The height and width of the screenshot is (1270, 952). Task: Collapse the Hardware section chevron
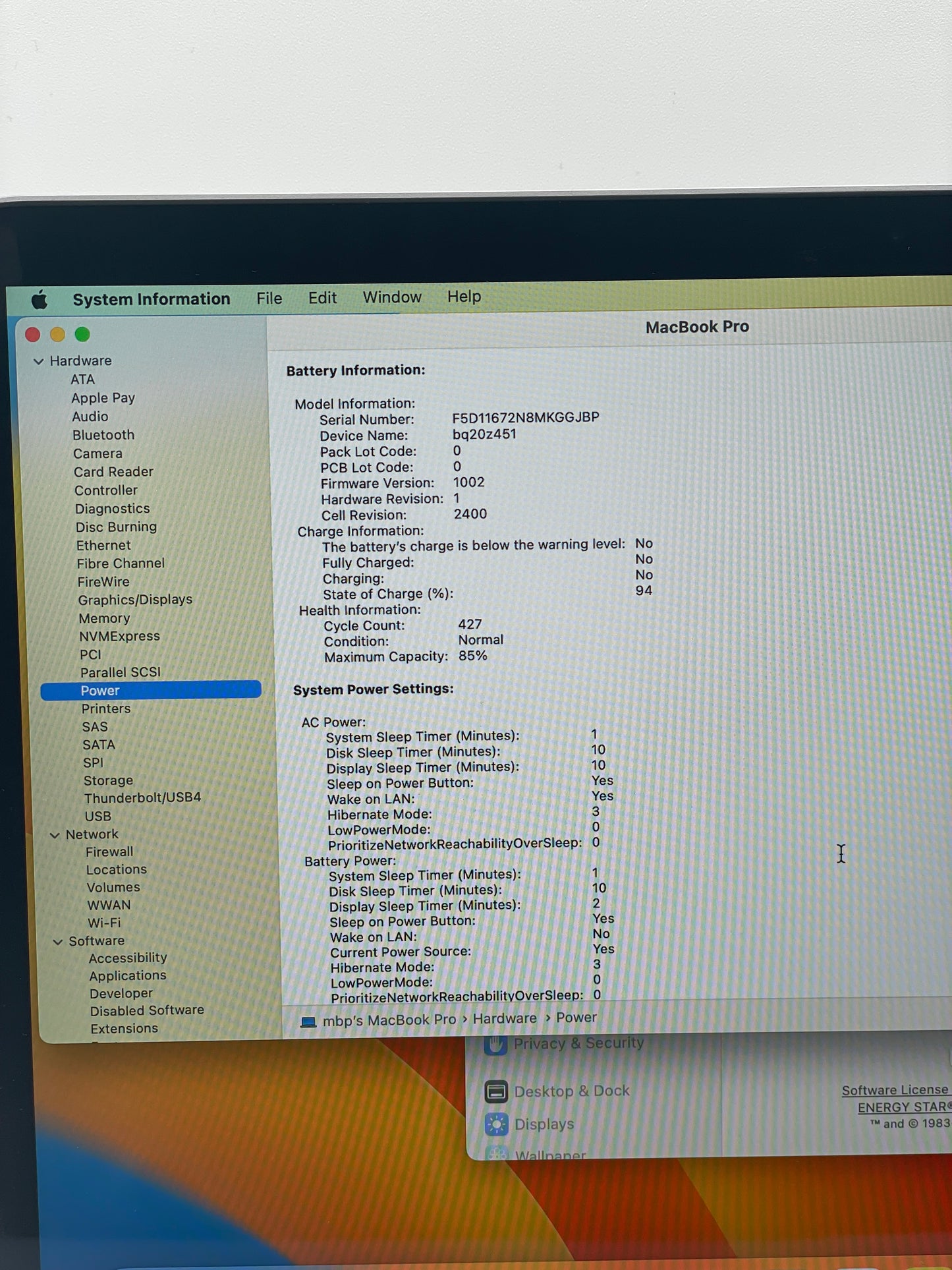[38, 362]
